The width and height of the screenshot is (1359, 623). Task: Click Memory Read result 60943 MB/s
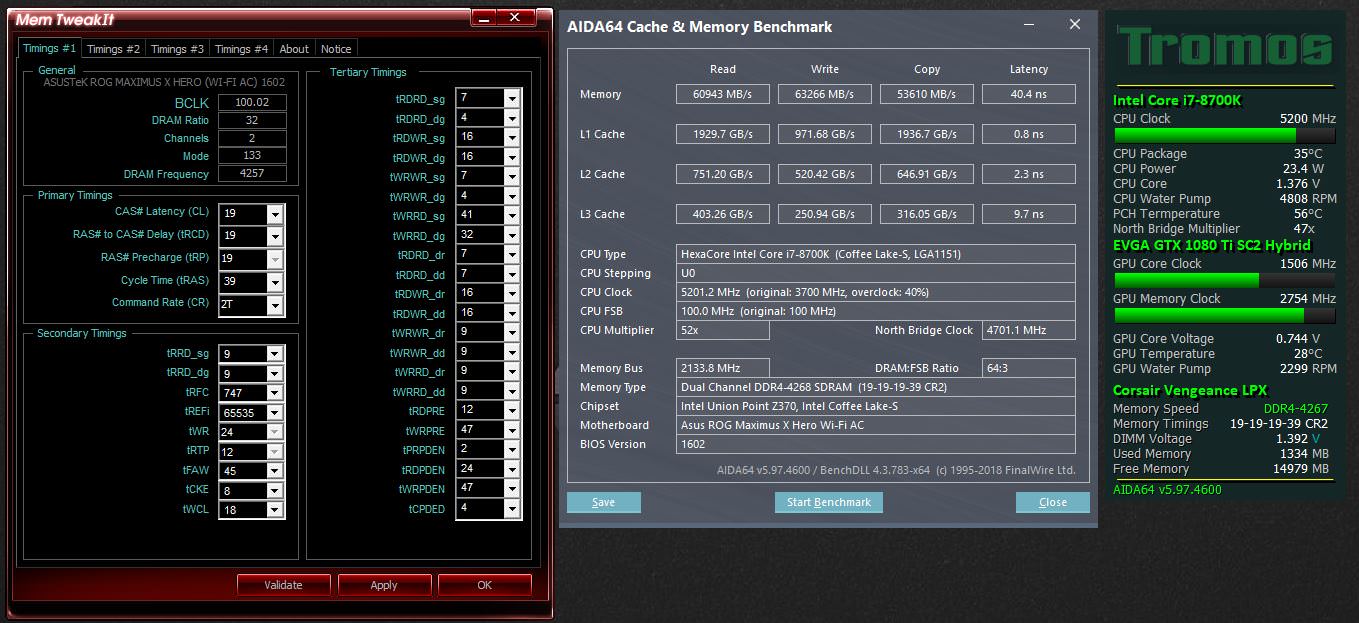coord(723,94)
